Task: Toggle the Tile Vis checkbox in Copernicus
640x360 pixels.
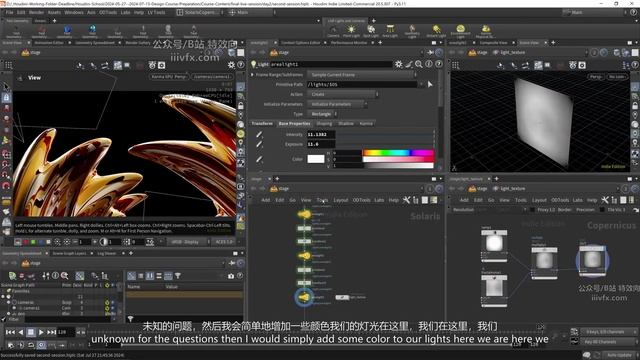Action: click(x=602, y=210)
